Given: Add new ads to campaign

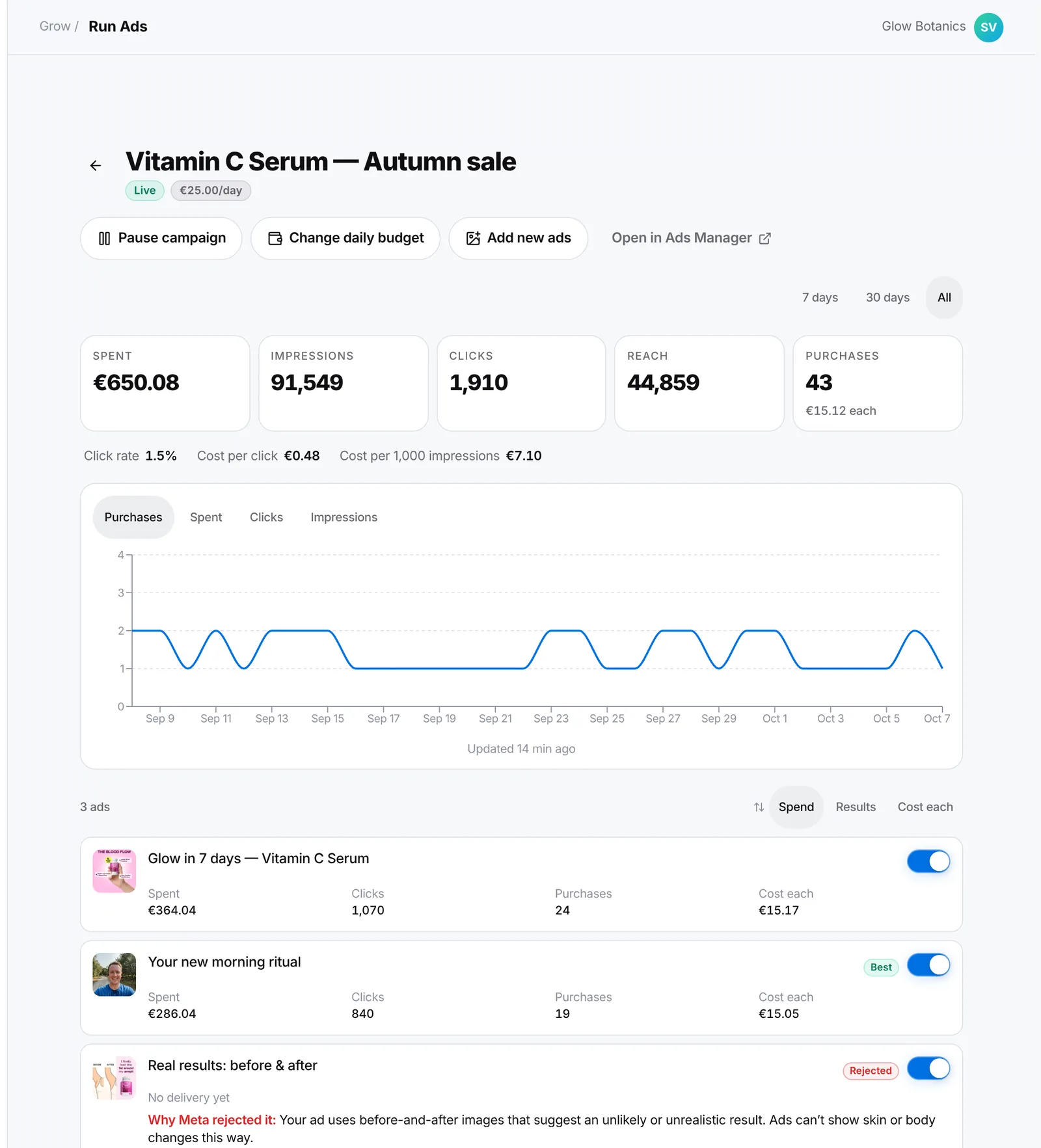Looking at the screenshot, I should pyautogui.click(x=519, y=238).
